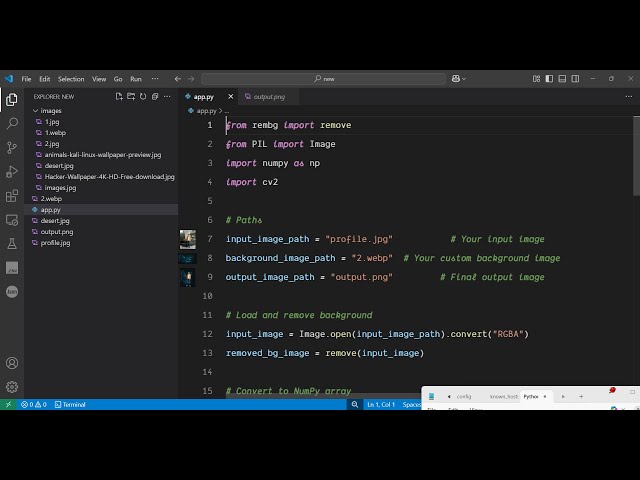
Task: Open the Explorer view in activity bar
Action: [12, 99]
